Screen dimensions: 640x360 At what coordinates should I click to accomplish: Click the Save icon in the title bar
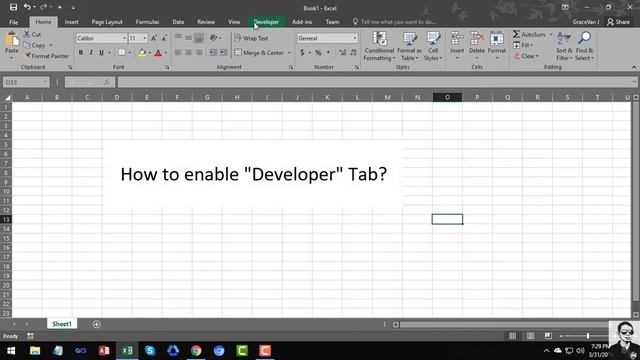tap(13, 7)
